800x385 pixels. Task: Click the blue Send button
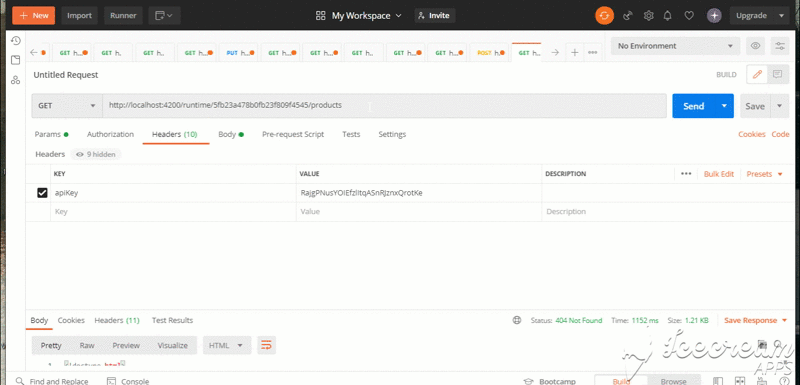[693, 106]
